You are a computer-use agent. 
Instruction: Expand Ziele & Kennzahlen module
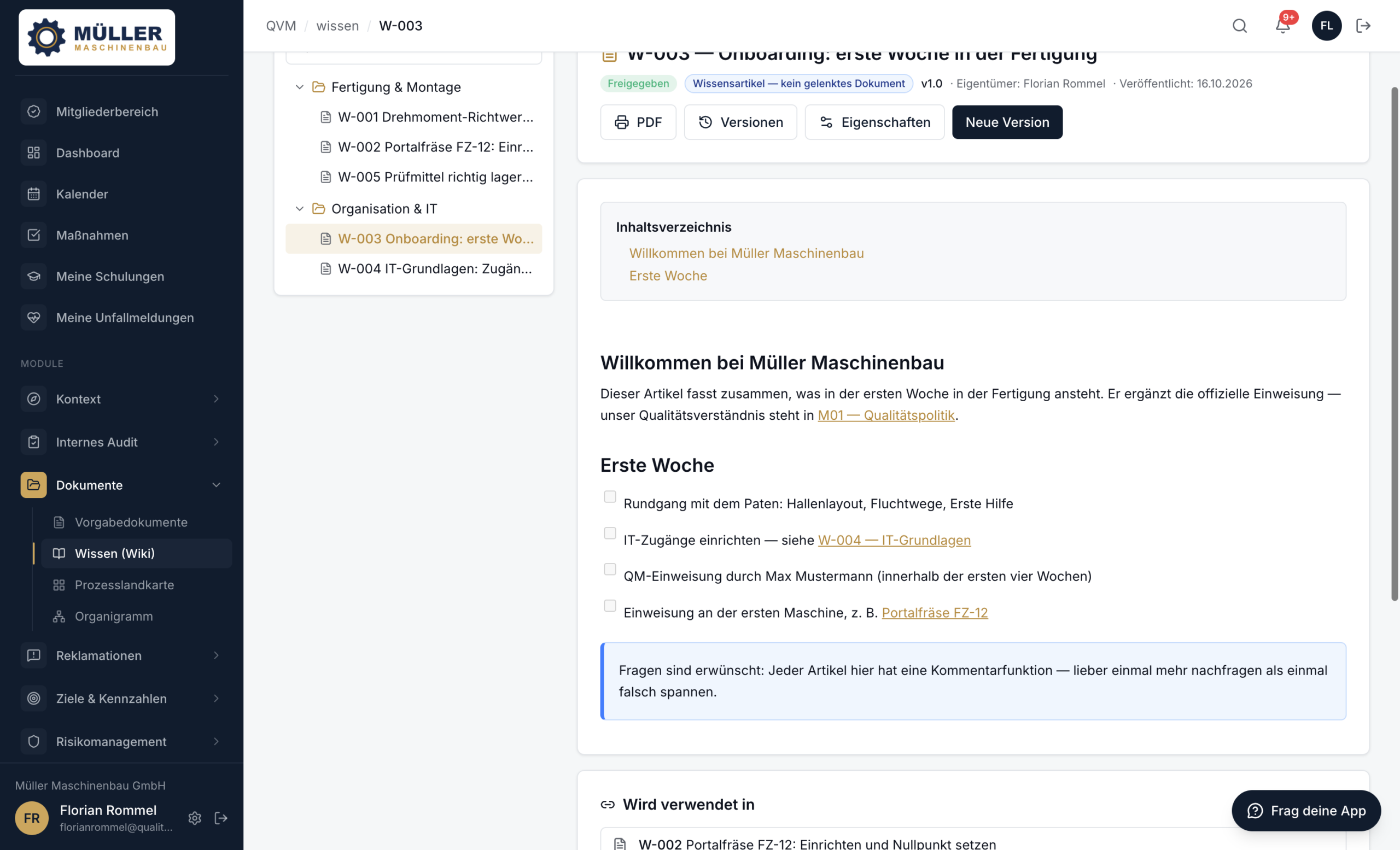coord(121,699)
